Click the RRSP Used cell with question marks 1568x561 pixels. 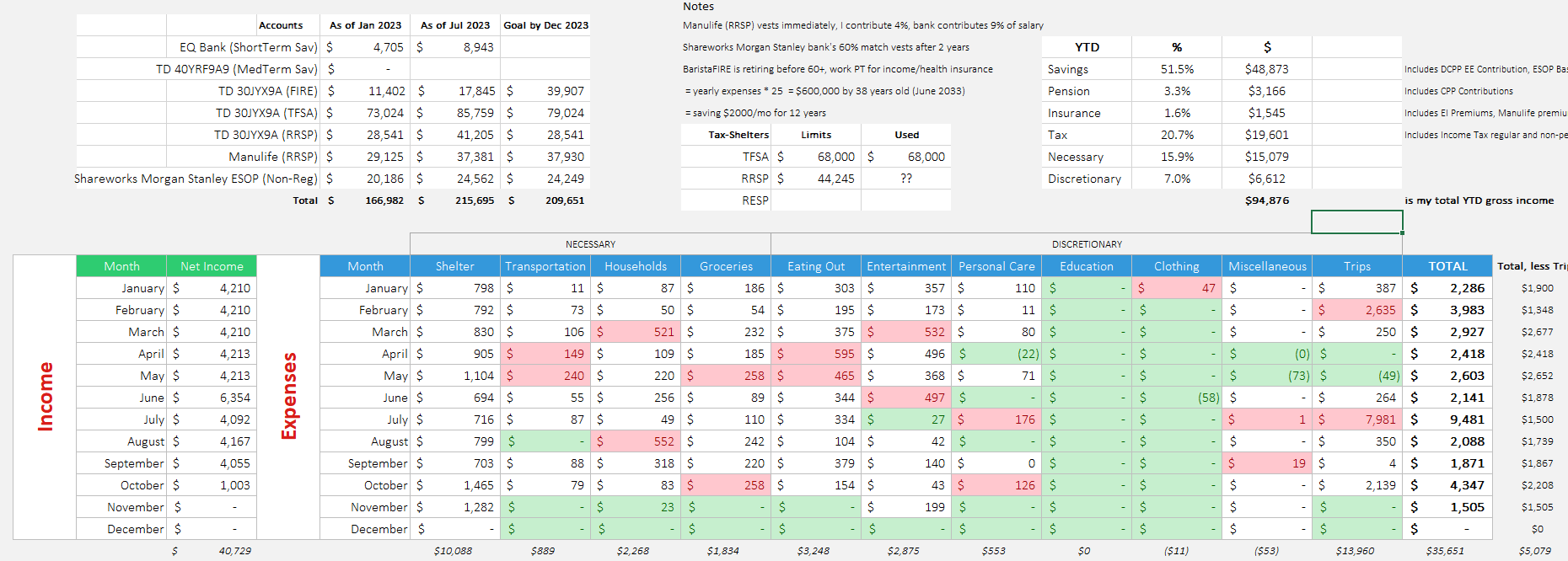905,179
